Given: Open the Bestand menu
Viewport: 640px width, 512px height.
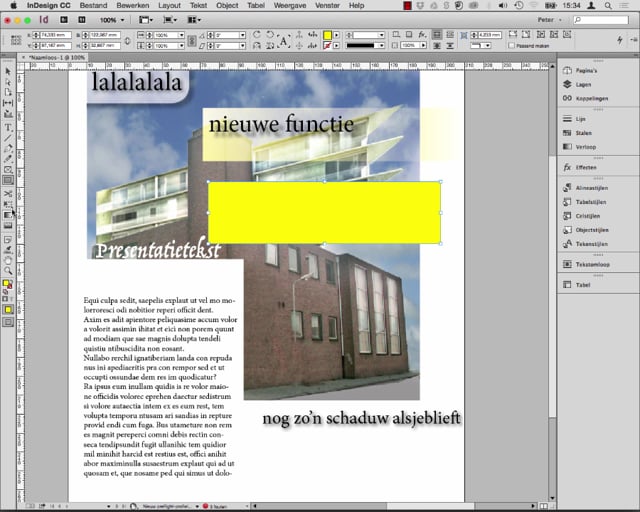Looking at the screenshot, I should (x=93, y=5).
